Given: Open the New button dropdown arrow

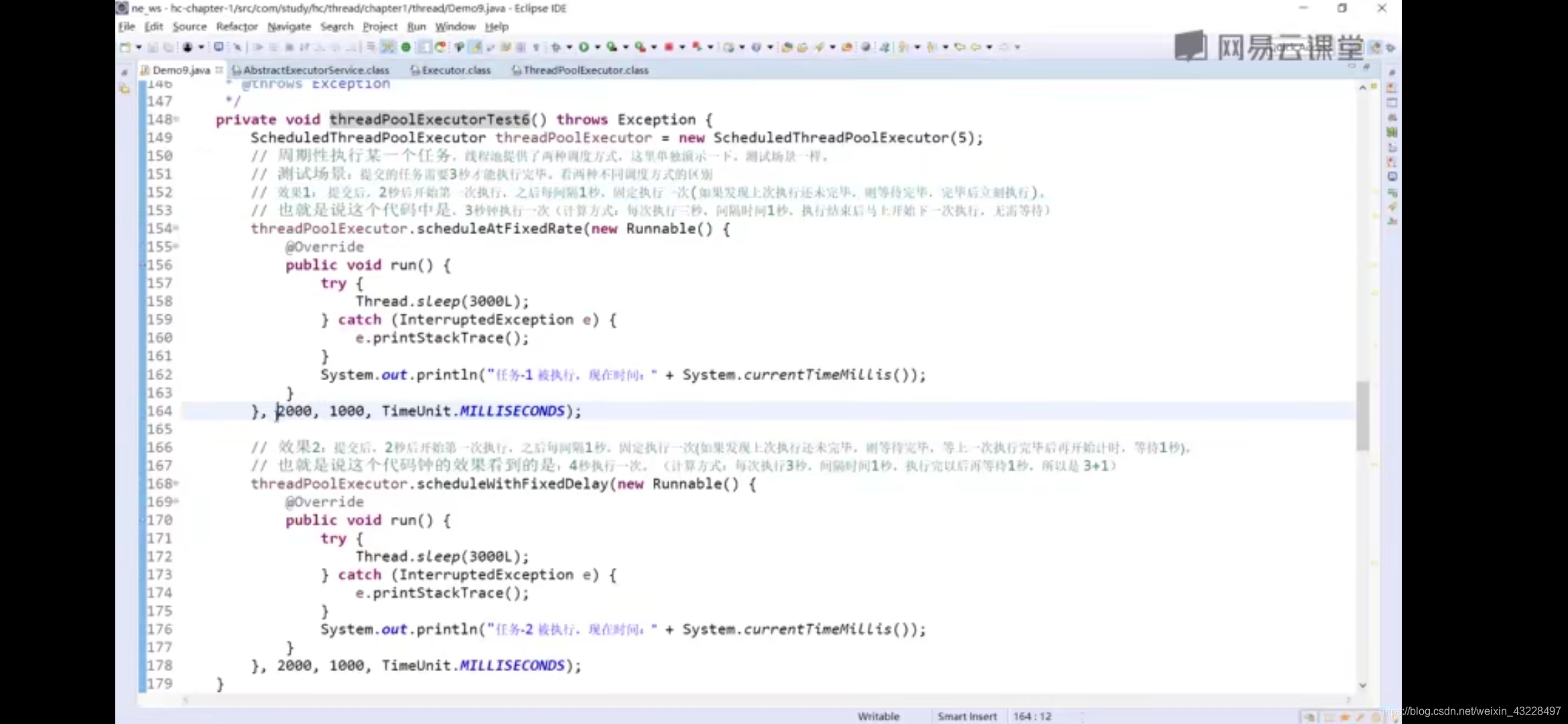Looking at the screenshot, I should (x=139, y=47).
